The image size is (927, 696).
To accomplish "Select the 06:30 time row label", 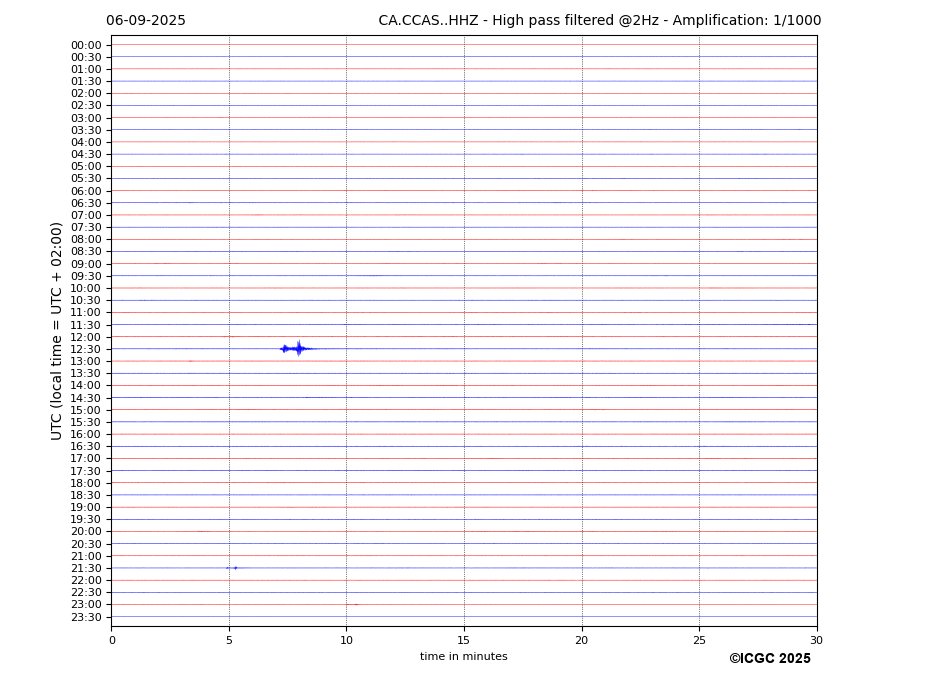I will [x=86, y=203].
